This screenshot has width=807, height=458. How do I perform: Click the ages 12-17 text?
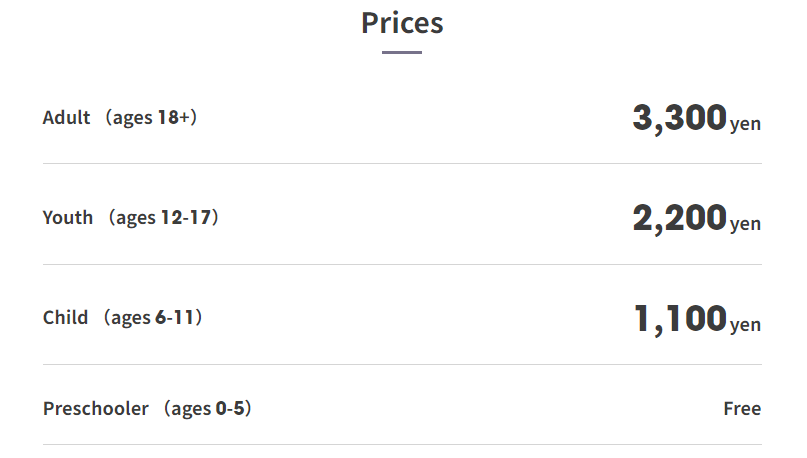click(x=164, y=218)
